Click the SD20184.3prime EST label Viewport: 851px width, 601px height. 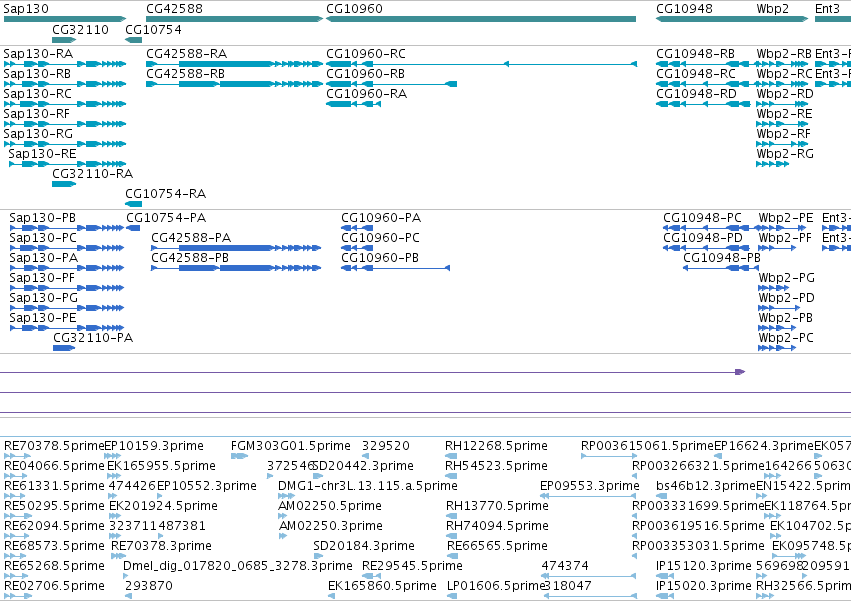[364, 546]
